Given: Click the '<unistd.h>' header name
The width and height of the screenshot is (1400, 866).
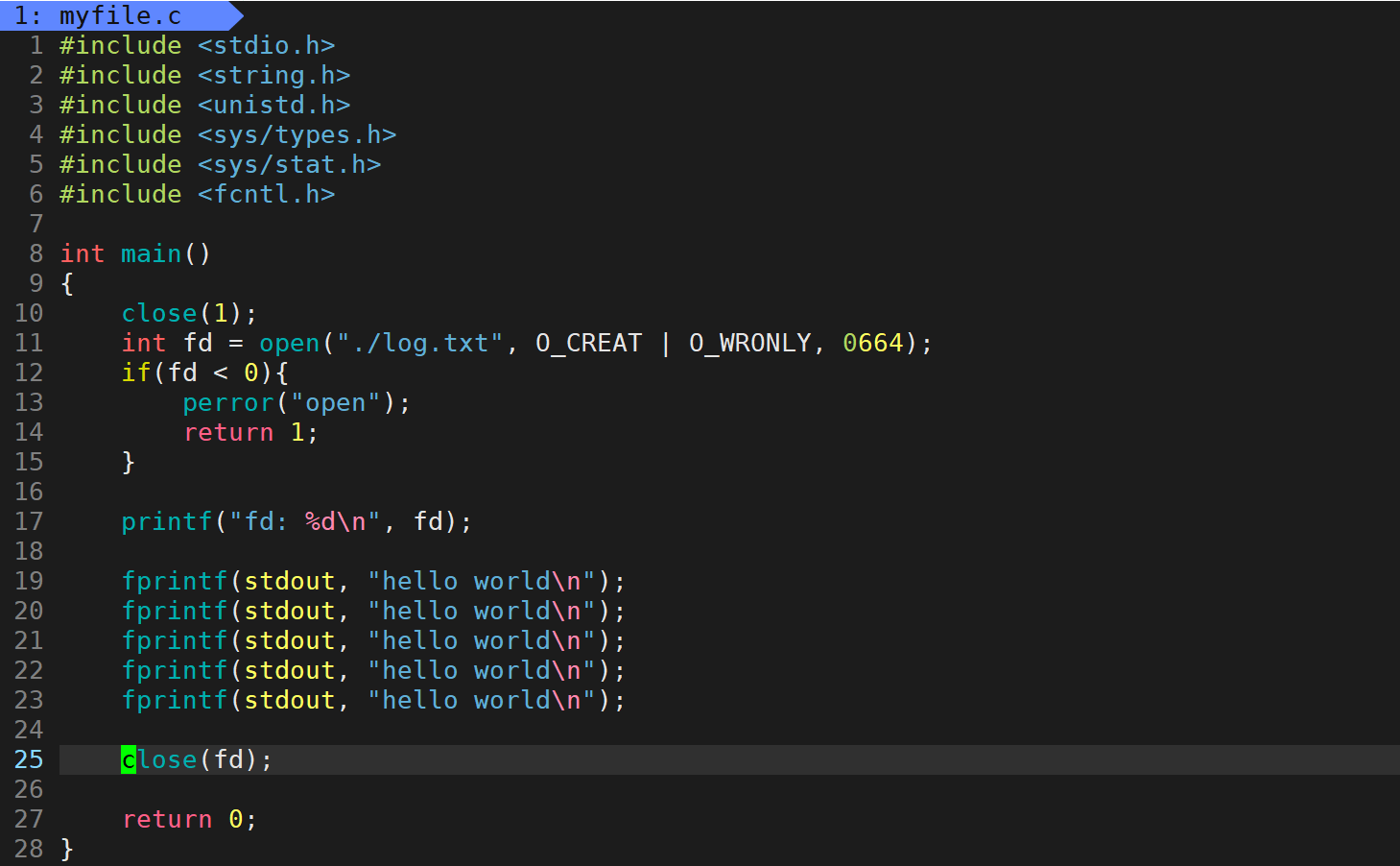Looking at the screenshot, I should [274, 105].
